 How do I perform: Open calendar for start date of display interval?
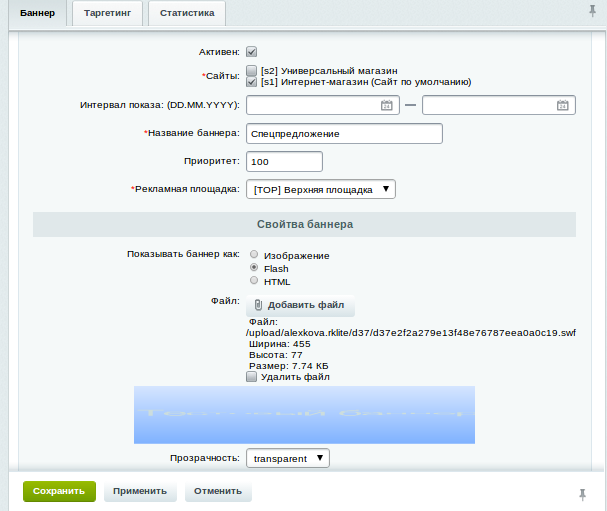(386, 105)
